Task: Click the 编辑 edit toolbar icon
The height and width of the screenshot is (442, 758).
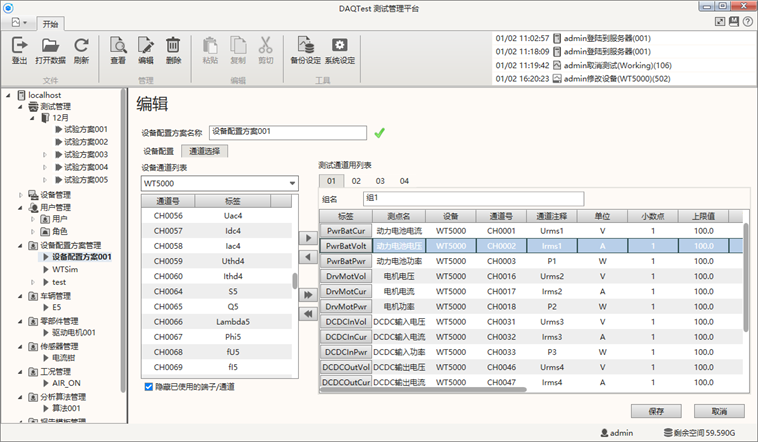Action: click(146, 46)
